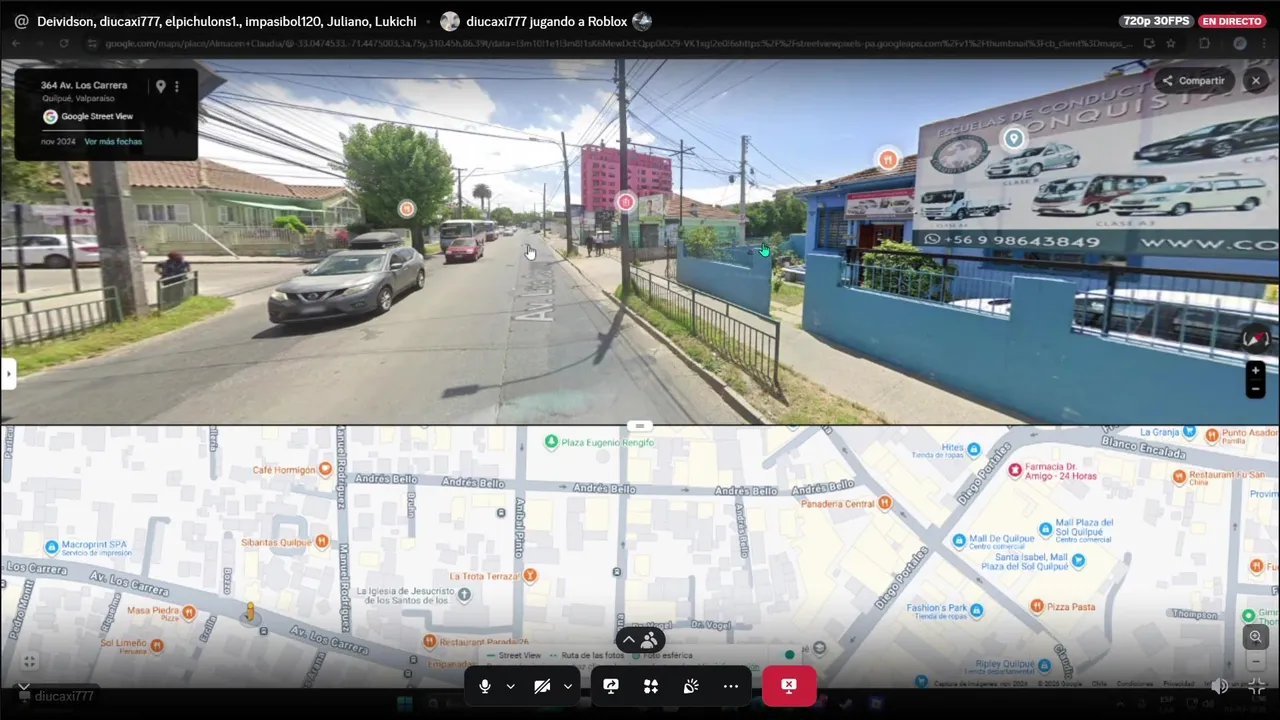Click the EN DIRECTO live badge
Screen dimensions: 1280x720
(x=1232, y=21)
